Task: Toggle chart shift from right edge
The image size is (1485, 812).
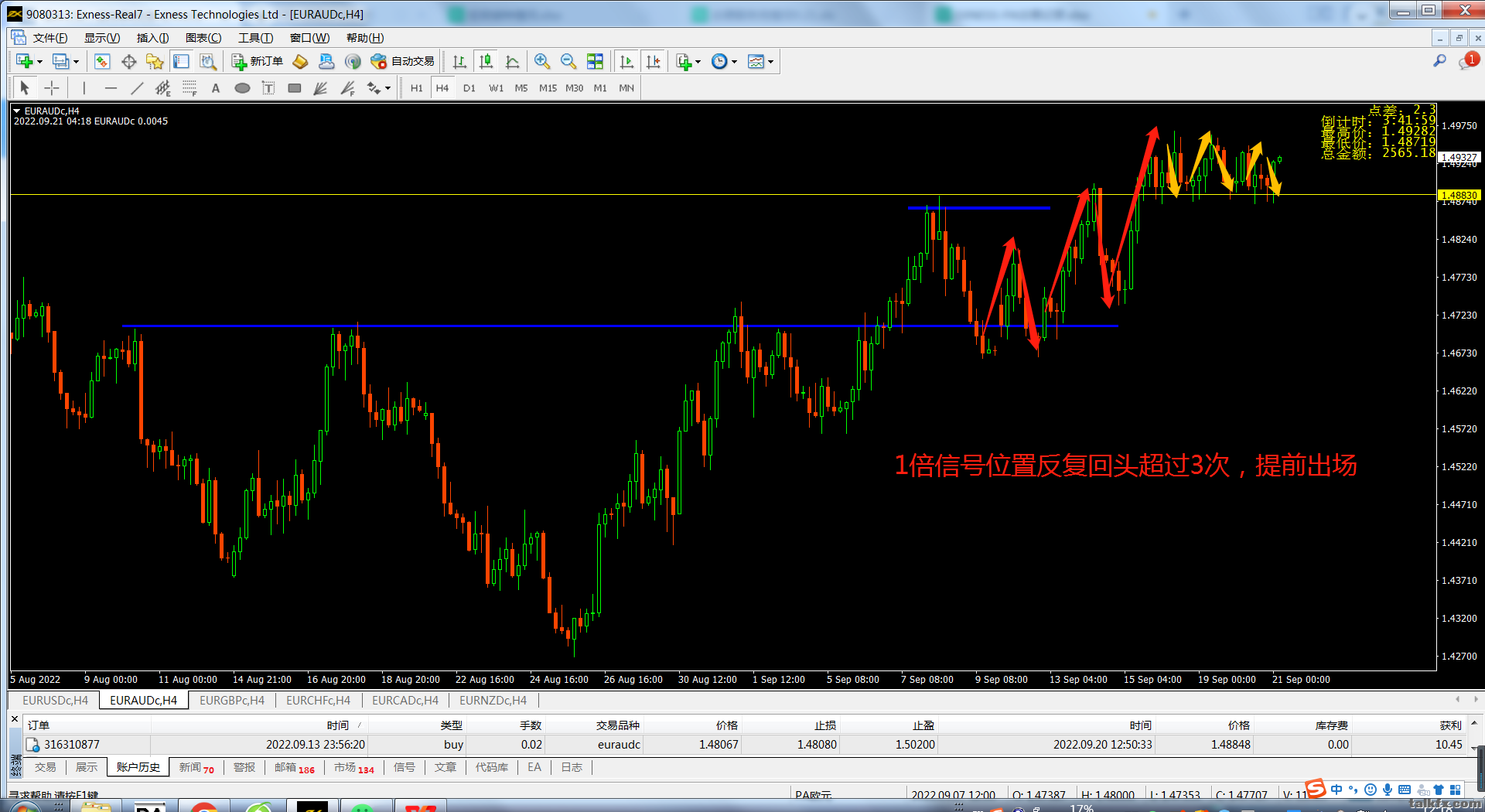Action: (654, 61)
